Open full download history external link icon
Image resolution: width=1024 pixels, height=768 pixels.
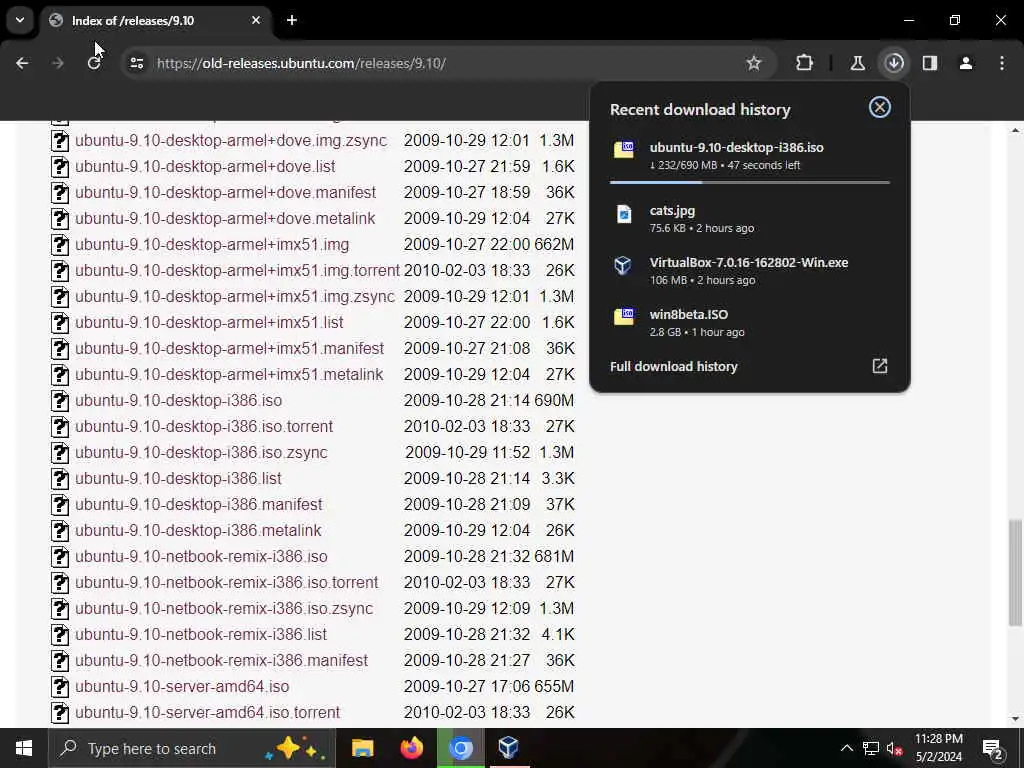(880, 366)
